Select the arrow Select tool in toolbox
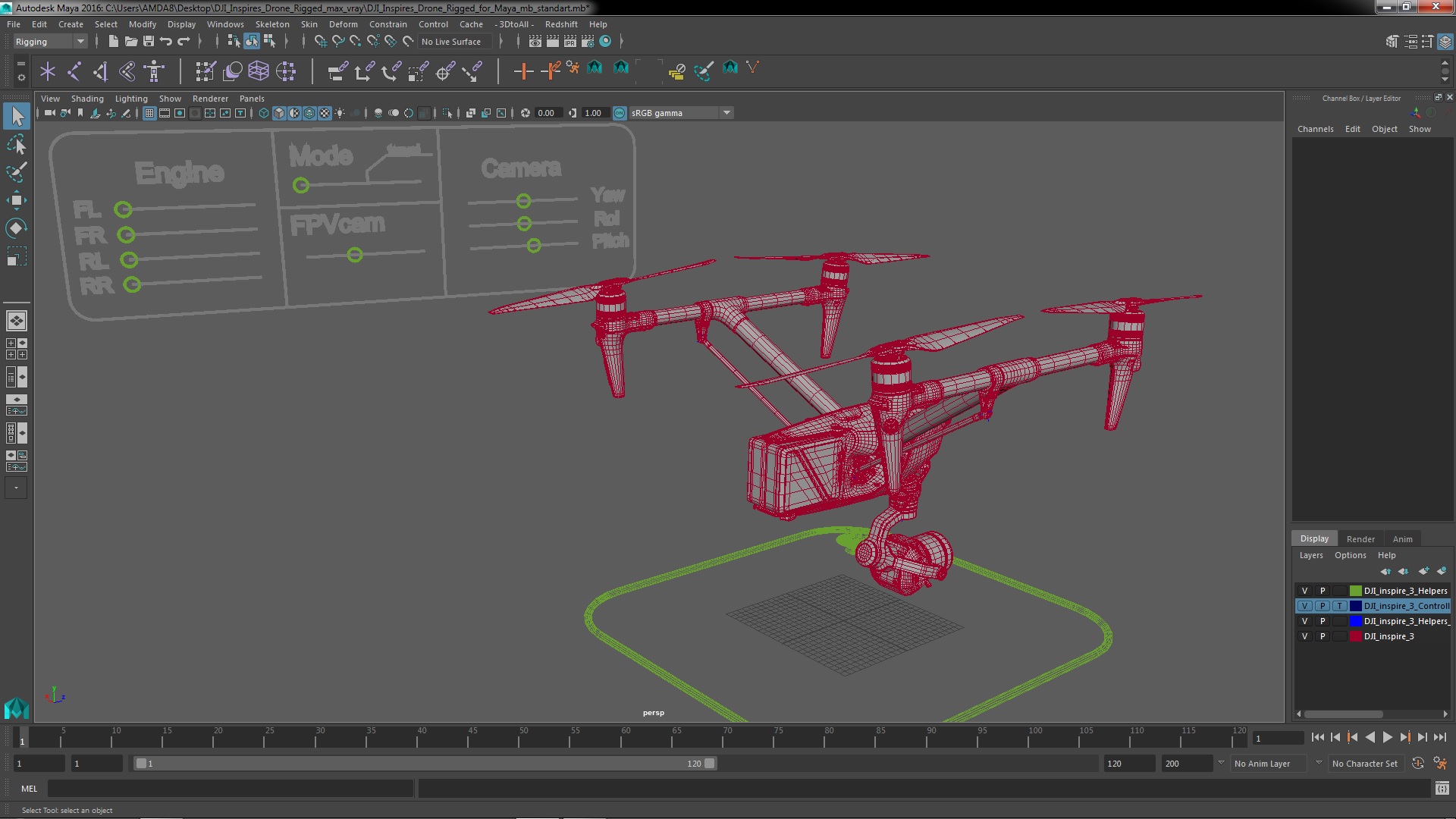The height and width of the screenshot is (819, 1456). tap(17, 116)
